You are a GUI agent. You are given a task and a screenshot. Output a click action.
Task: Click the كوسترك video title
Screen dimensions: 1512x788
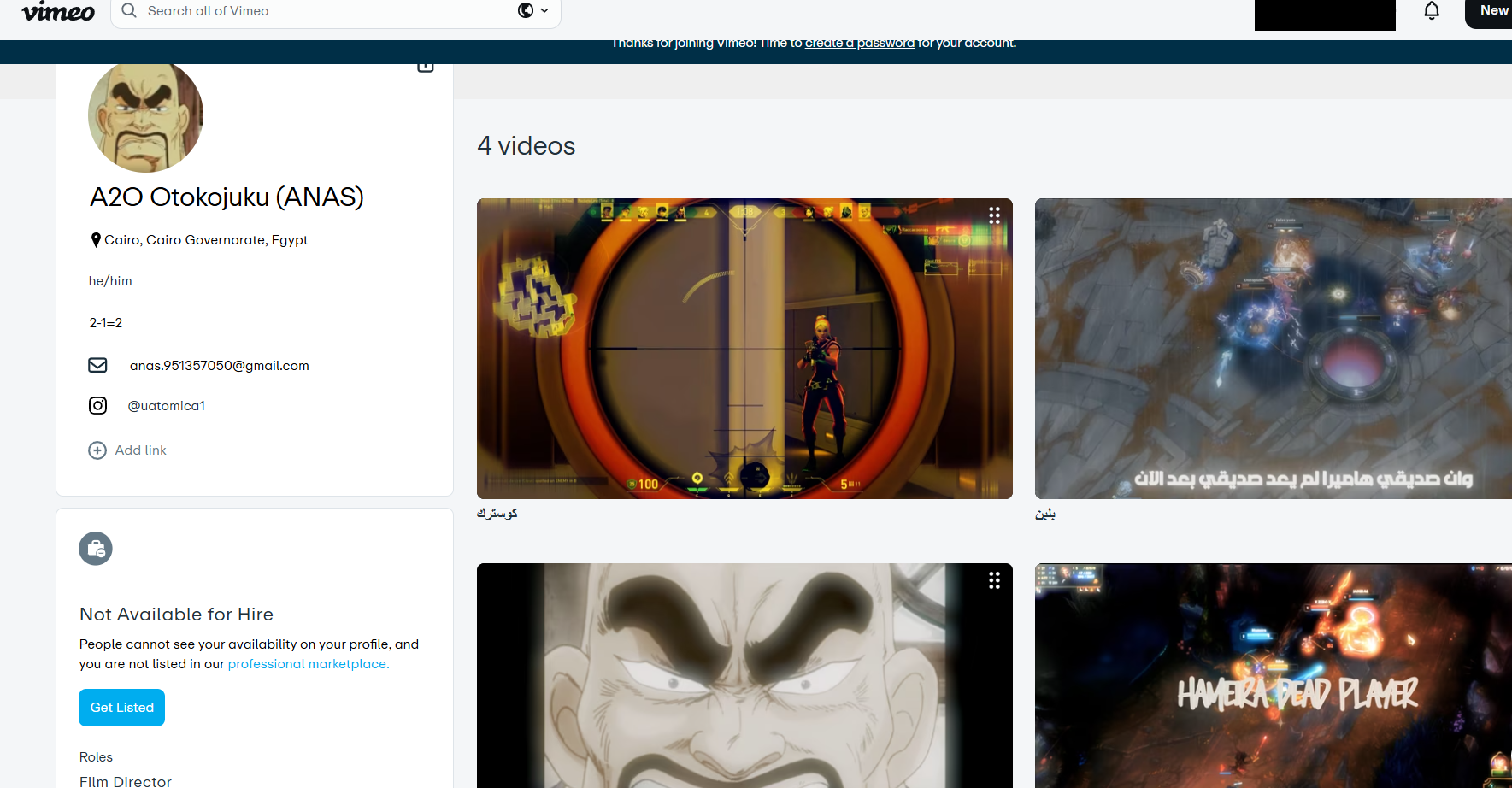tap(497, 514)
